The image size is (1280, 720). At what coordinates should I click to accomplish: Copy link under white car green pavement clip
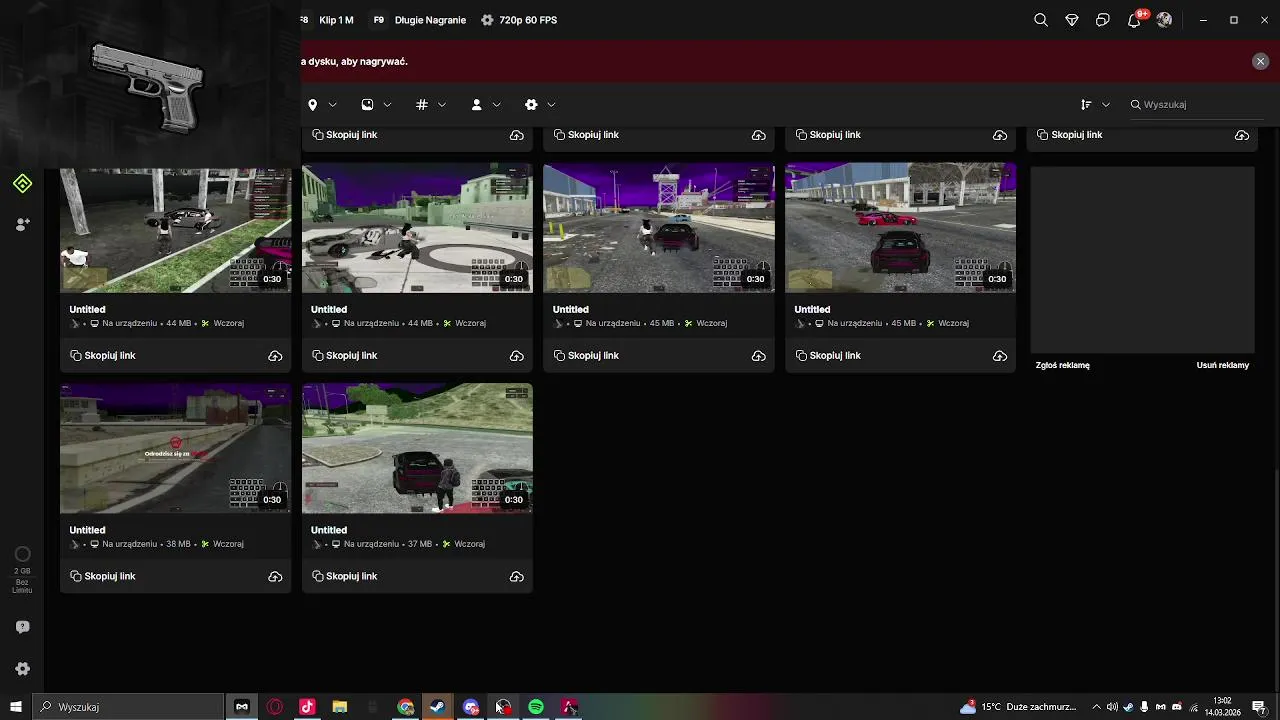click(345, 355)
